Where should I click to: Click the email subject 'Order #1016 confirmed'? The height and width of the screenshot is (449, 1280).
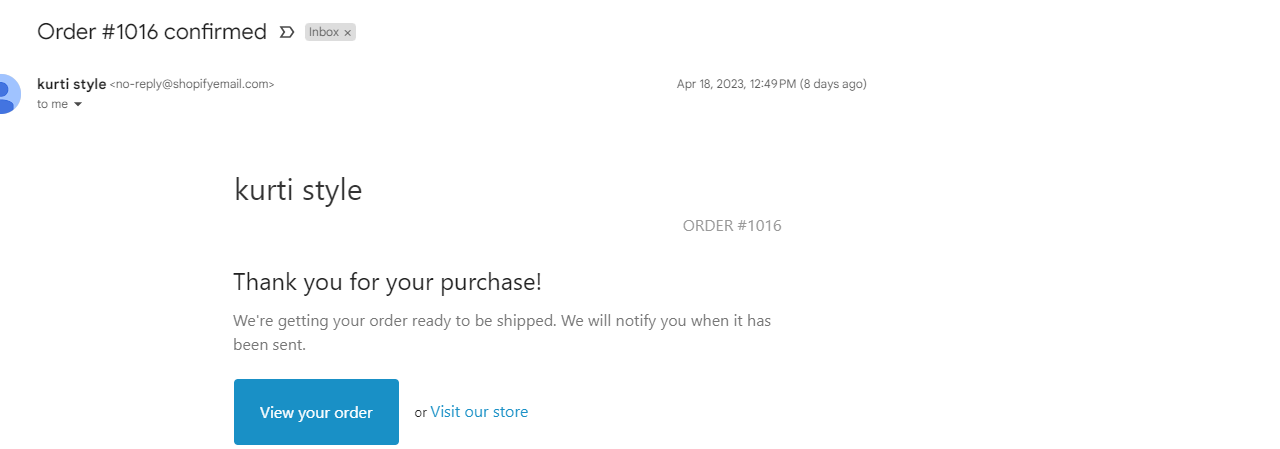(x=151, y=32)
